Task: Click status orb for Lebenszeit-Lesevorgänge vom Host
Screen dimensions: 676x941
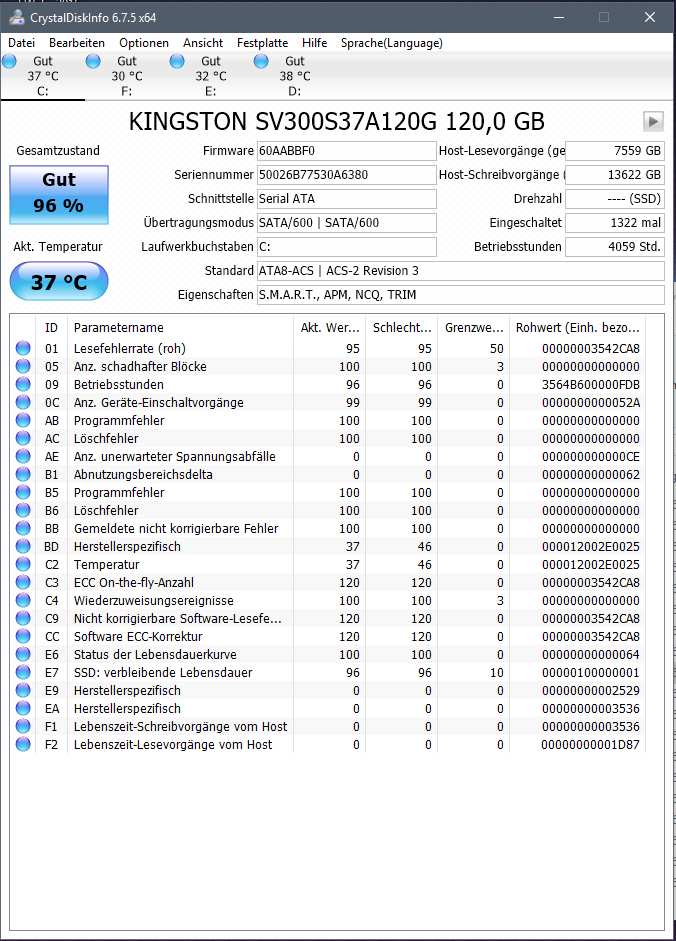Action: (23, 744)
